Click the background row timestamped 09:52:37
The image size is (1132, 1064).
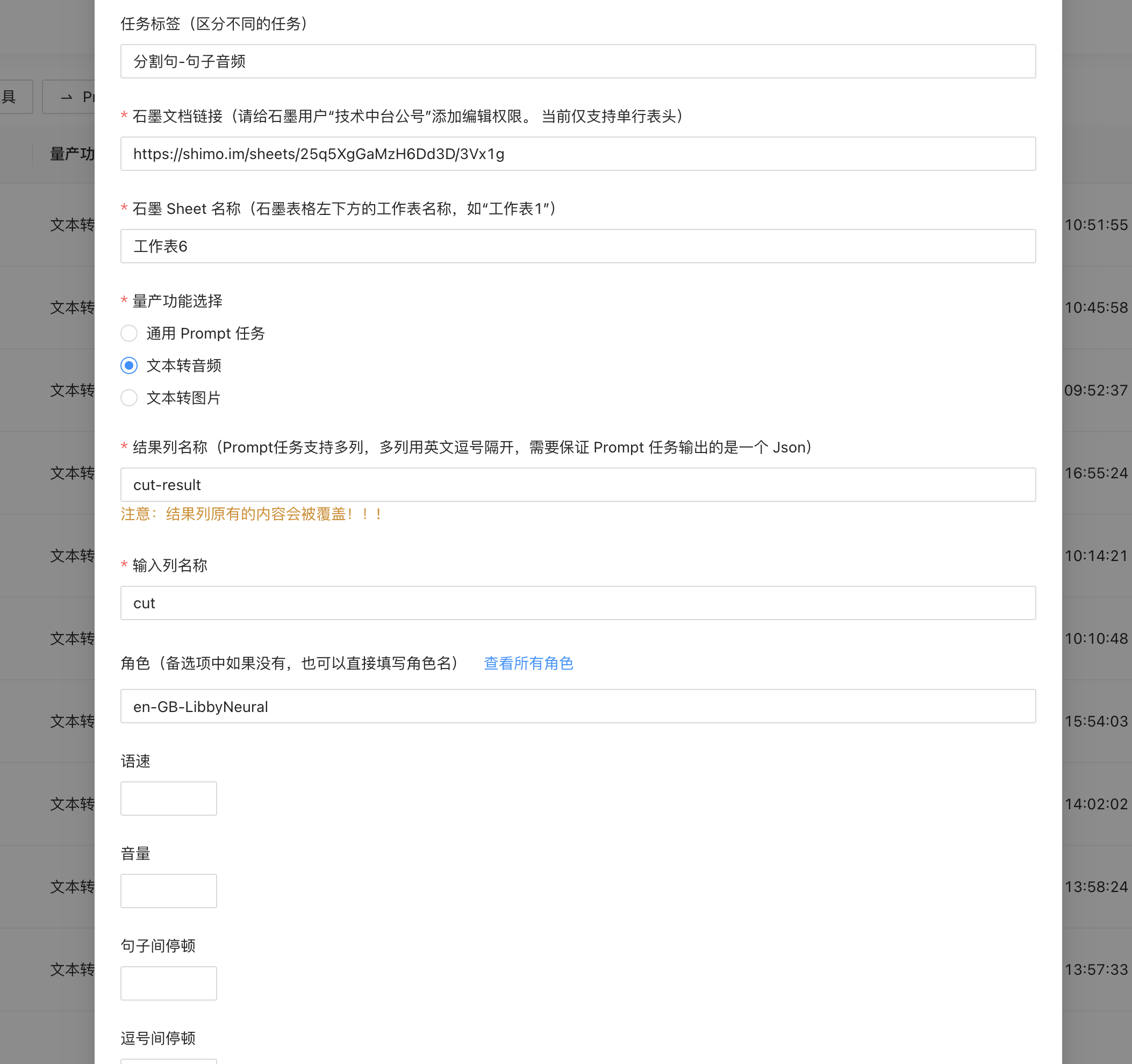click(x=1095, y=391)
